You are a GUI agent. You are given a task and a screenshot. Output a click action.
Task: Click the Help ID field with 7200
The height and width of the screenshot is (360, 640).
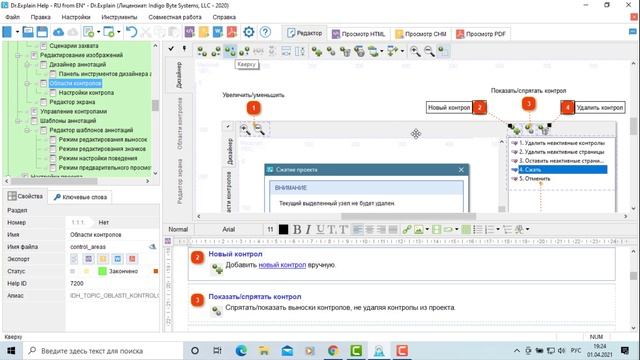click(x=112, y=283)
